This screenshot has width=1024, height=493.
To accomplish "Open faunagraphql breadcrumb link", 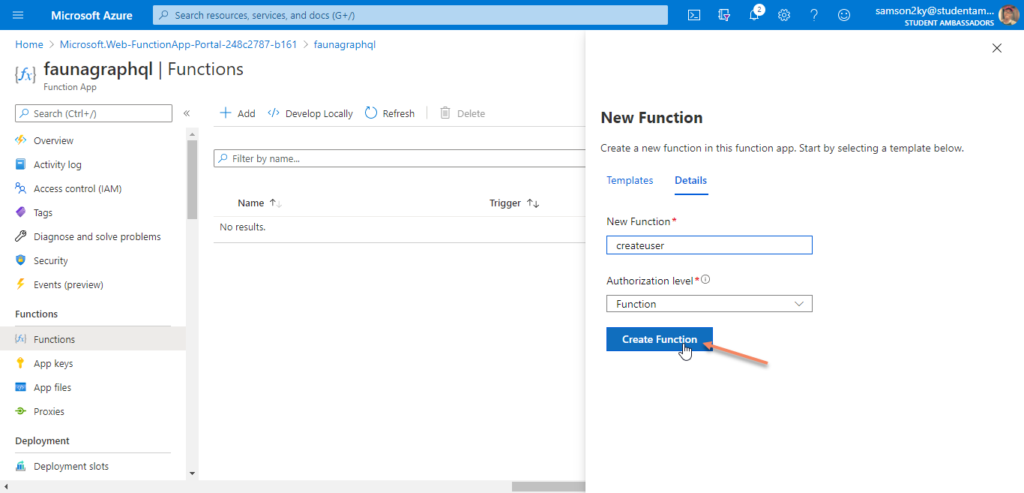I will [x=345, y=44].
